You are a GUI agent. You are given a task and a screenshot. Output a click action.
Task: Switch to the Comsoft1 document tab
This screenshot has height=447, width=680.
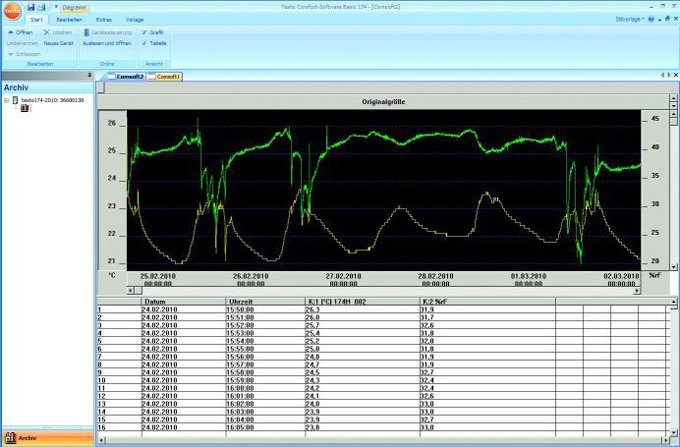(x=165, y=77)
